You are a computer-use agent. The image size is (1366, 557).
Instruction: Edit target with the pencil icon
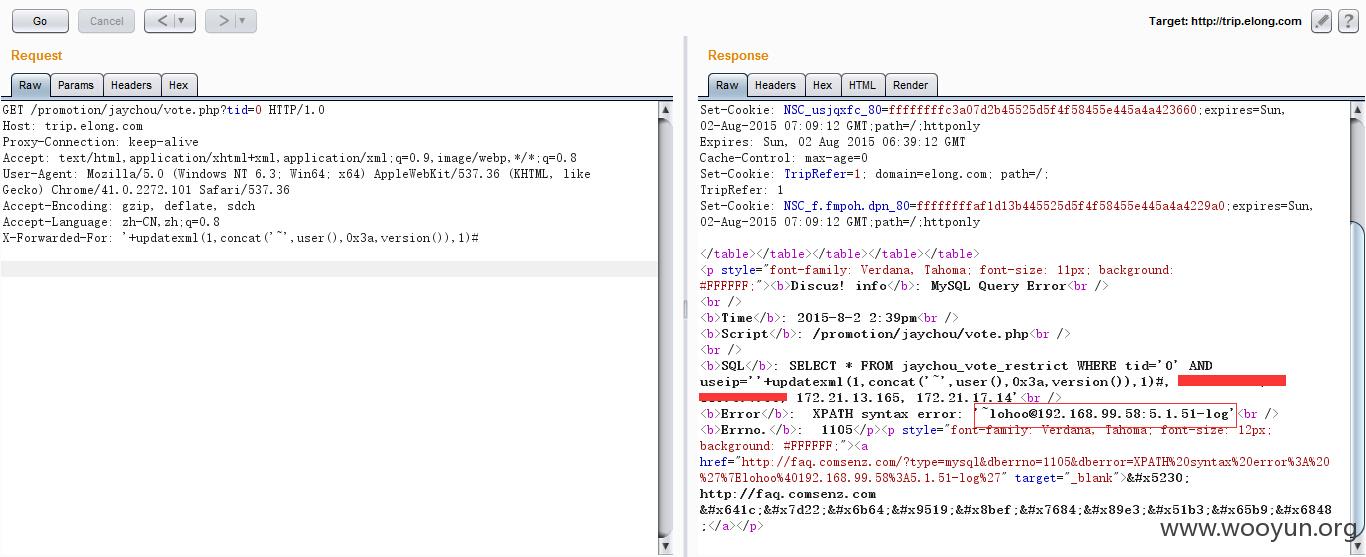1322,21
